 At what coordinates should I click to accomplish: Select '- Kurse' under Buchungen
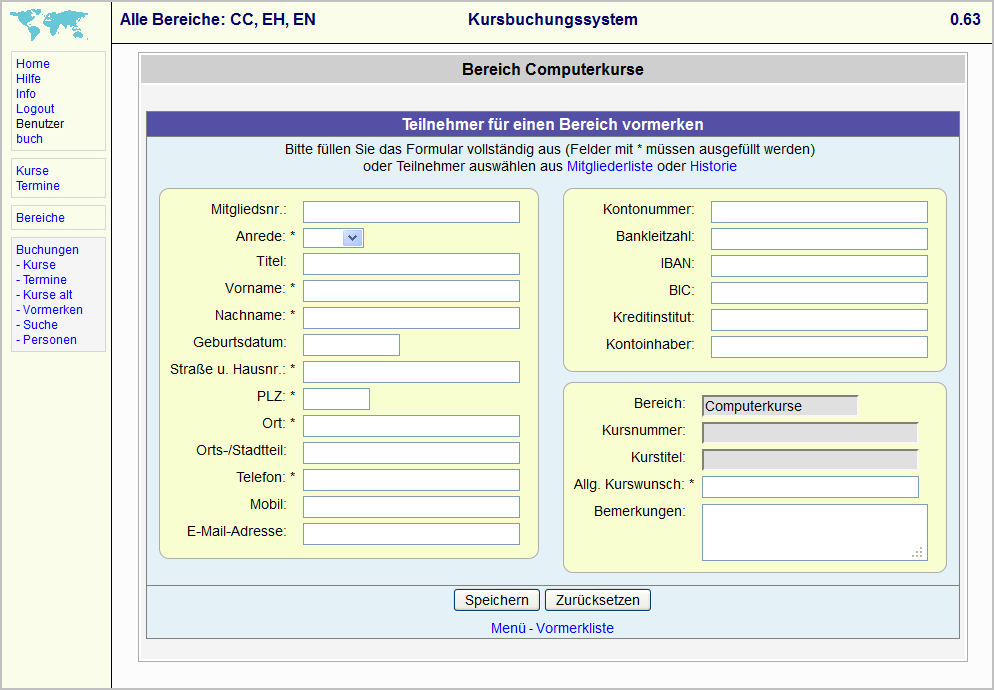coord(36,264)
